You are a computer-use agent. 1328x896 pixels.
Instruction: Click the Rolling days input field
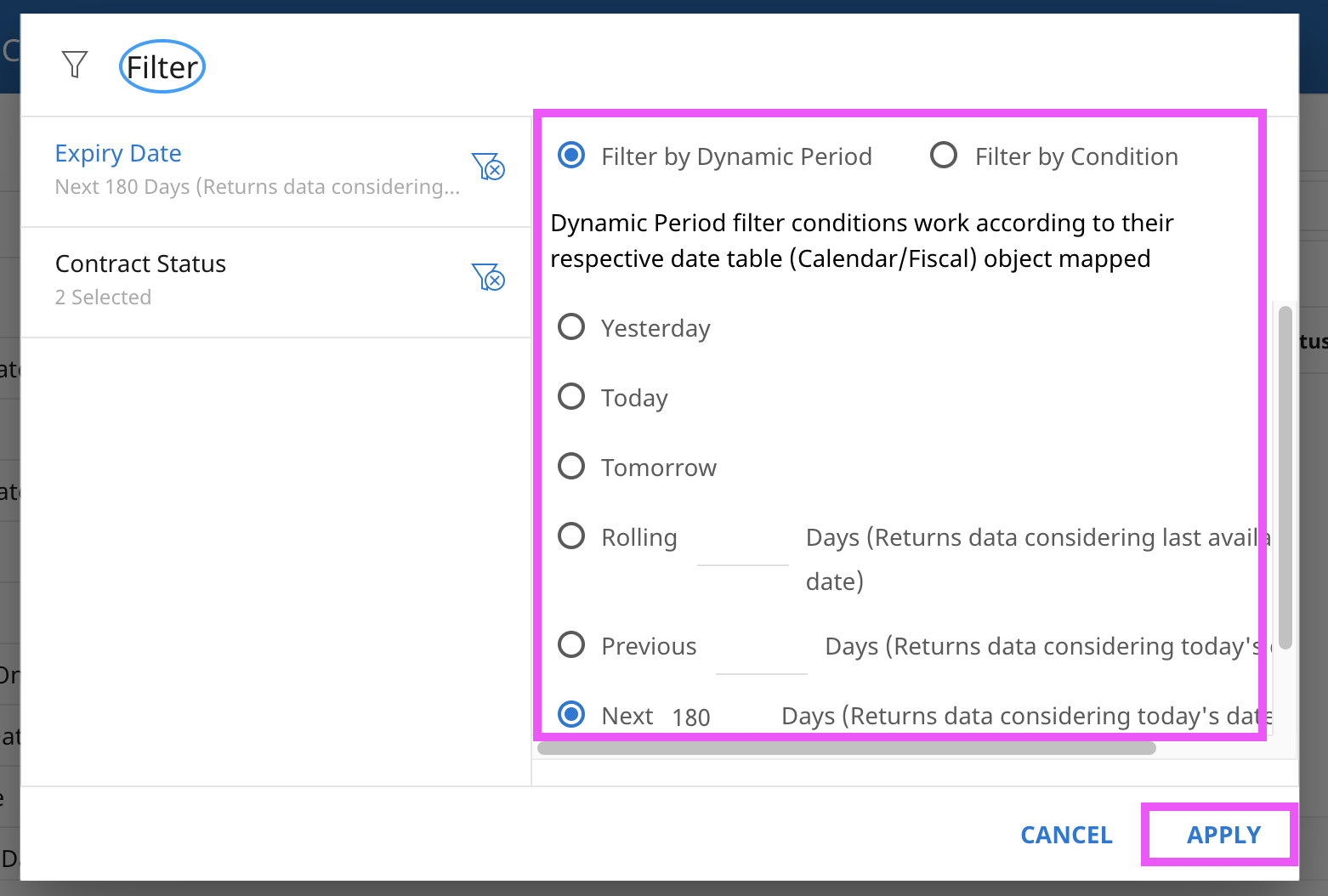click(742, 544)
